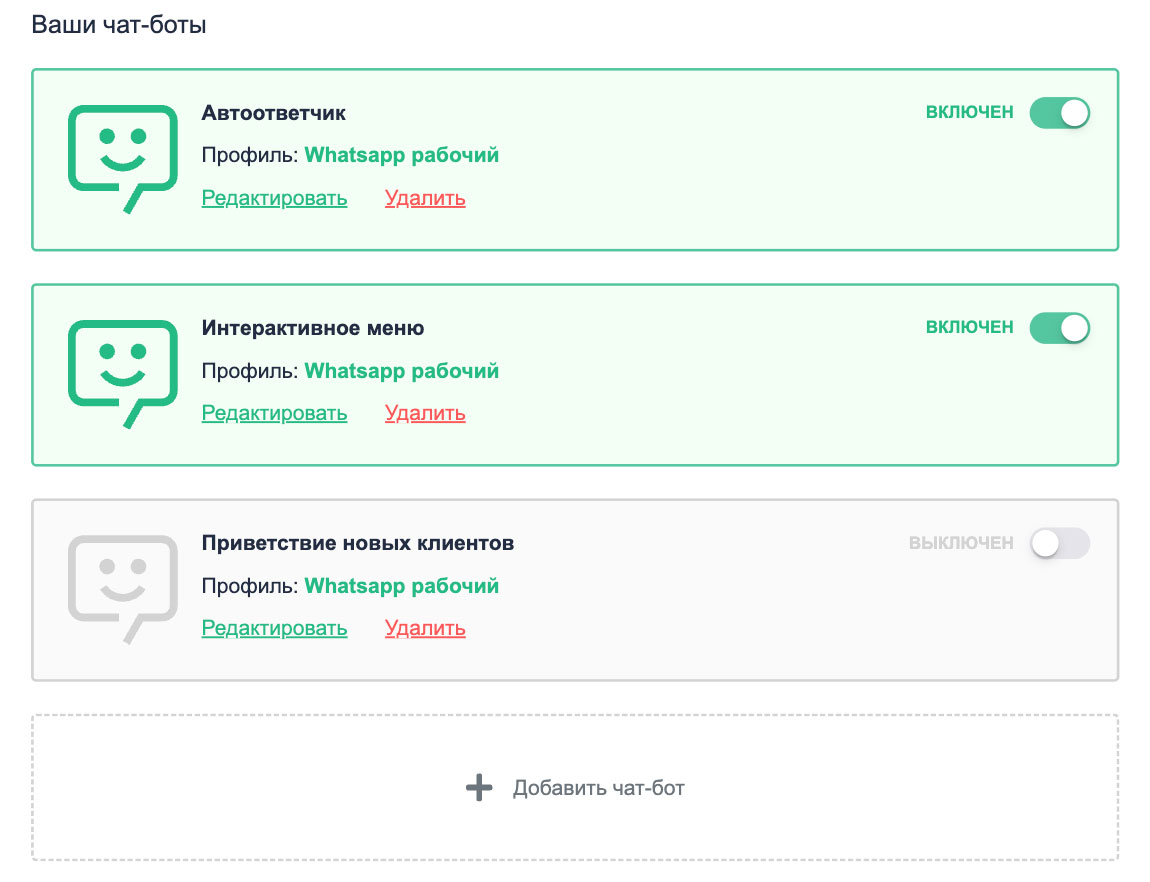1150x882 pixels.
Task: Click the Автоответчик bot title
Action: pyautogui.click(x=273, y=113)
